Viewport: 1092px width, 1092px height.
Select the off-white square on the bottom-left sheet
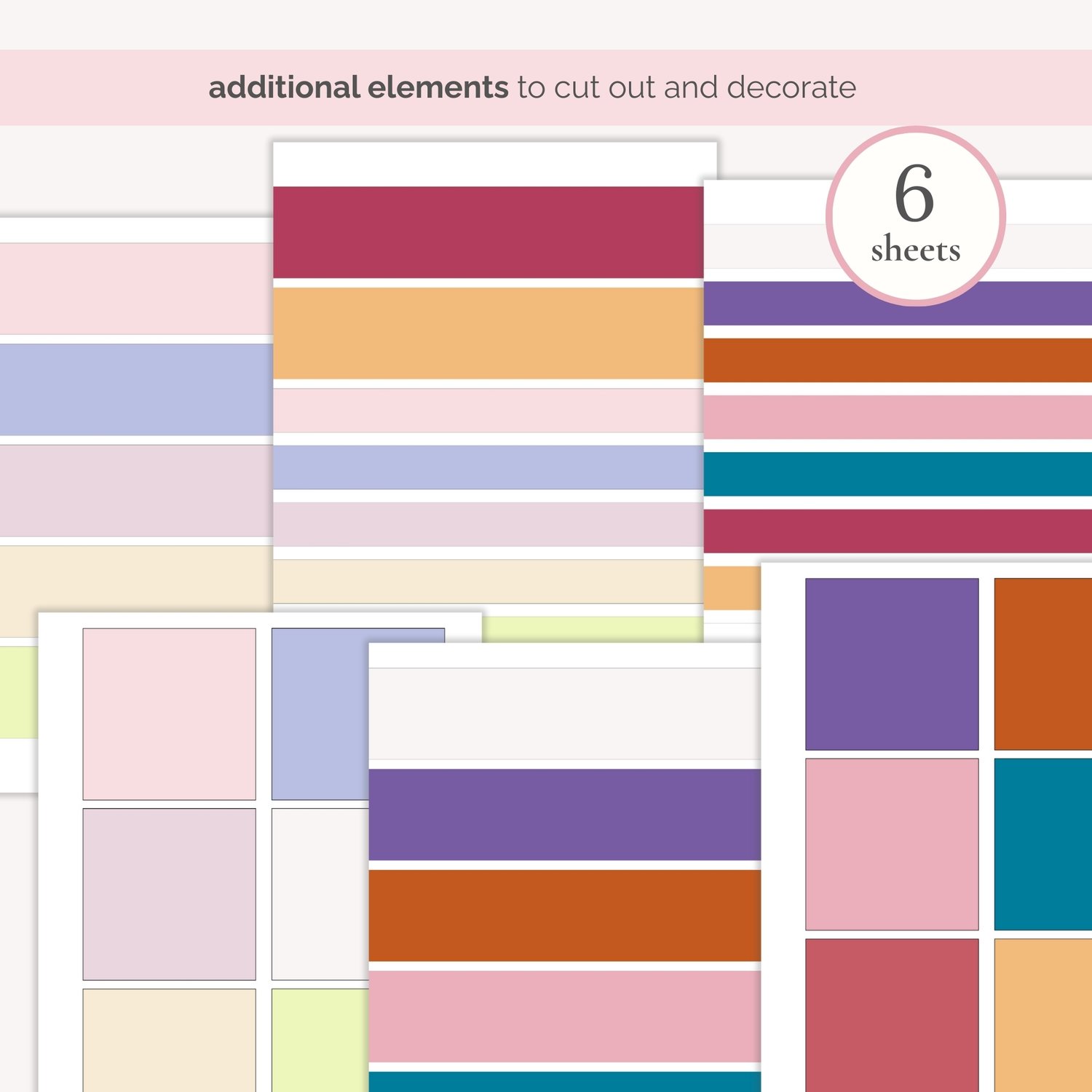point(320,894)
